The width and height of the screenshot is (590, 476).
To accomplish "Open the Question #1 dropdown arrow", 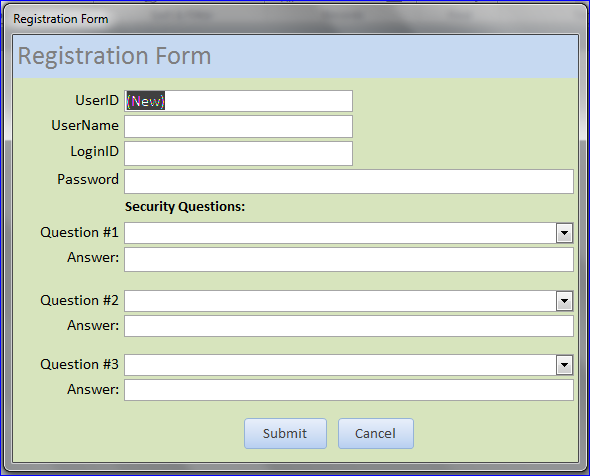I will pos(564,233).
